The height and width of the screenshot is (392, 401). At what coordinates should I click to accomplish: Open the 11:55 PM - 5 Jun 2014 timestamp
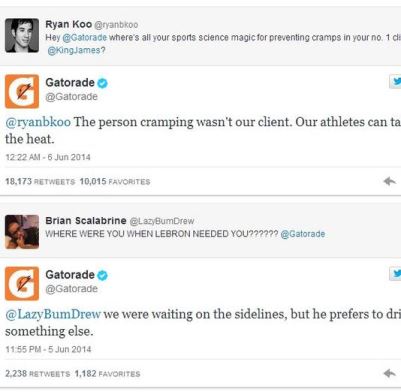48,349
